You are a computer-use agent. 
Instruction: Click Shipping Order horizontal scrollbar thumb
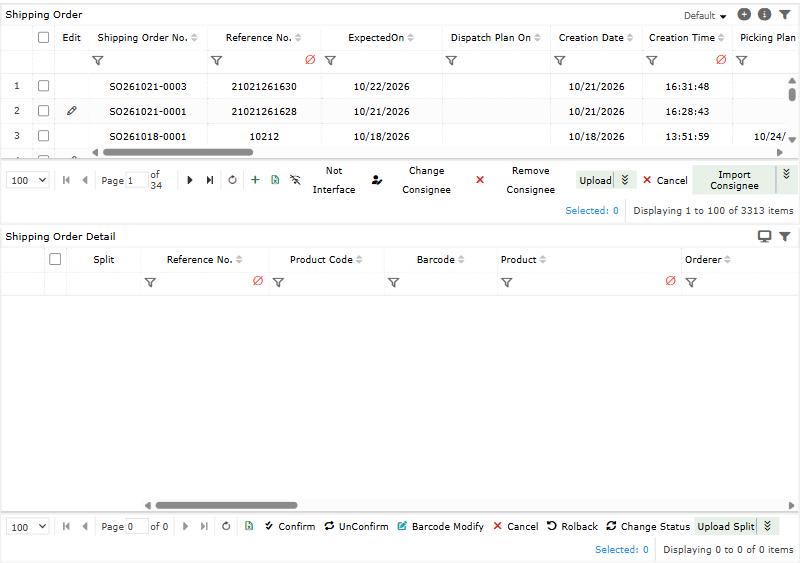click(x=178, y=152)
